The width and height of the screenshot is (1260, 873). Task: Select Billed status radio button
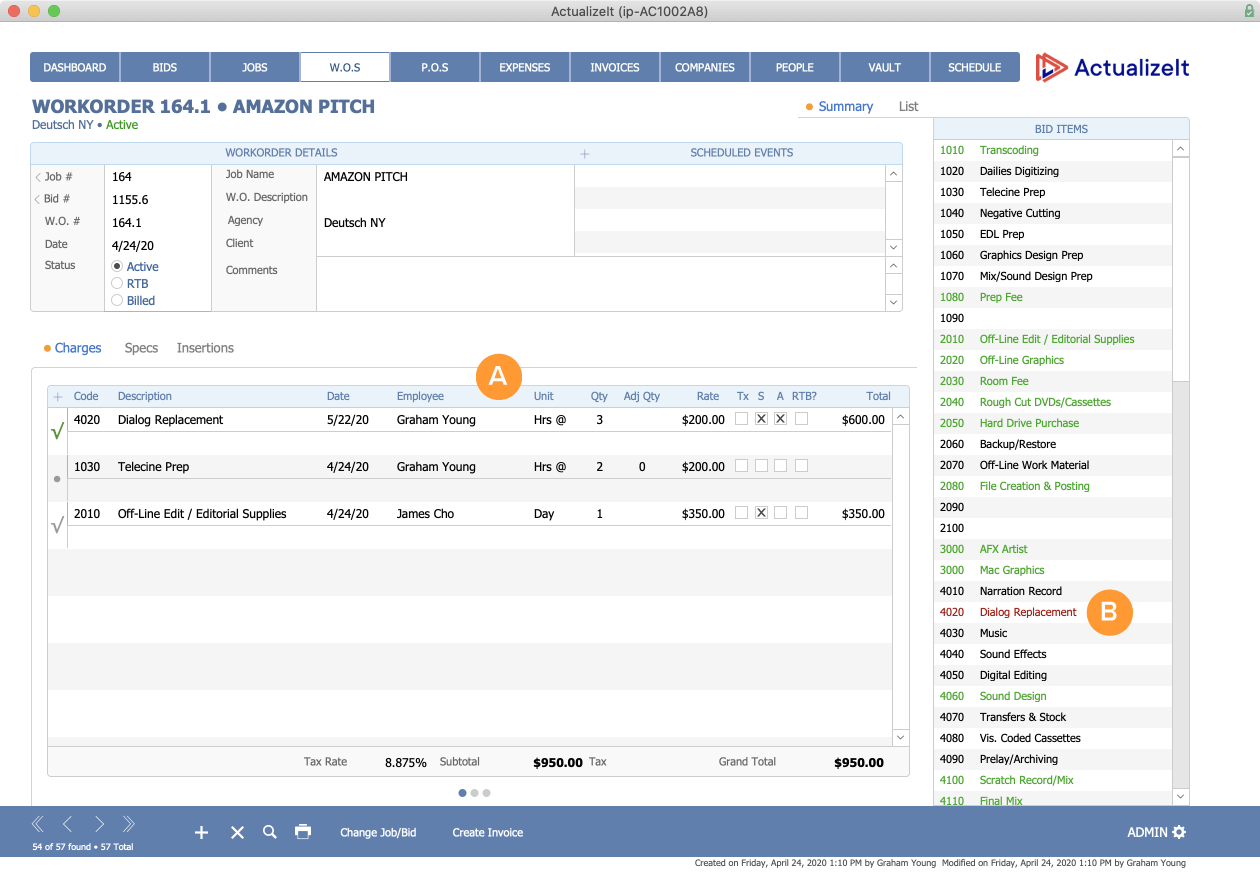tap(118, 300)
